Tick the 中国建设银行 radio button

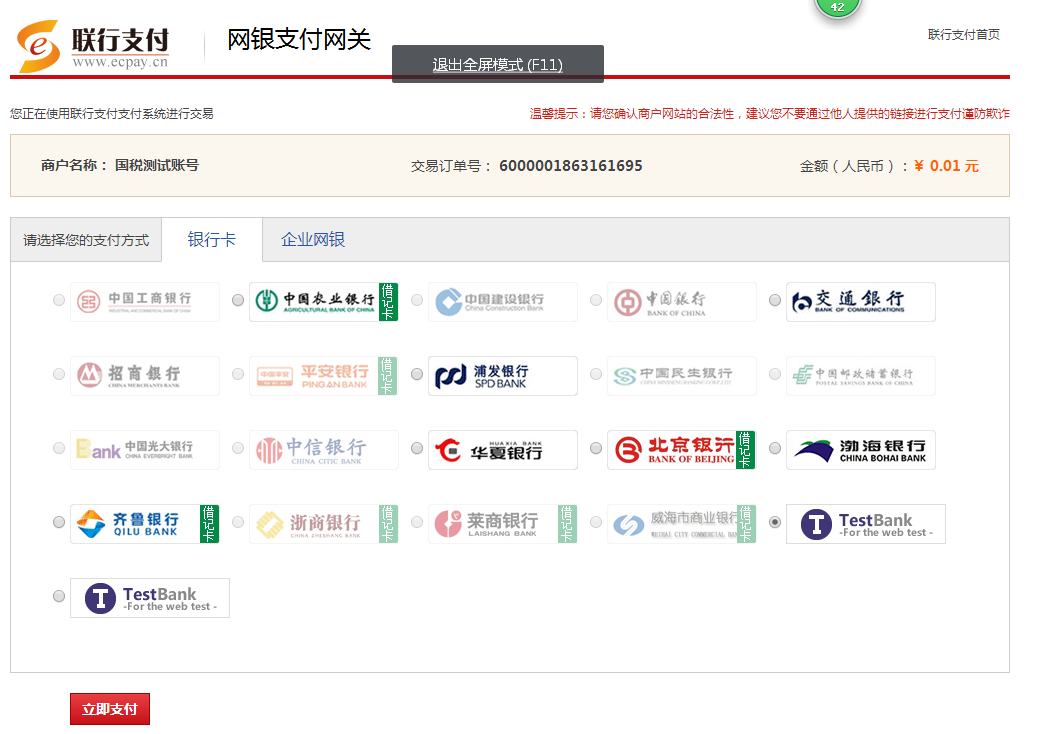417,300
